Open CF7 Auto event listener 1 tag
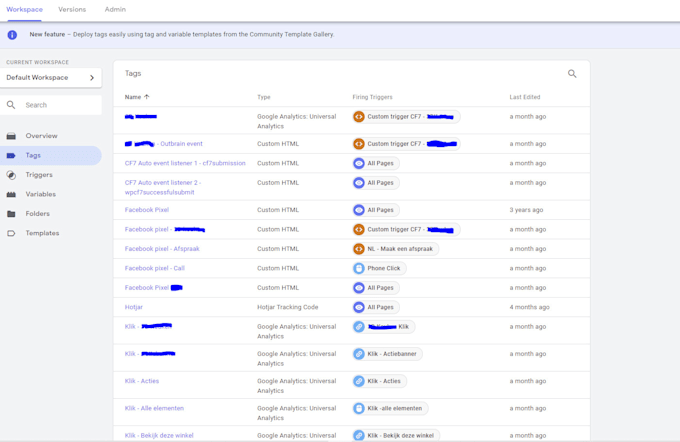This screenshot has width=680, height=442. [184, 163]
